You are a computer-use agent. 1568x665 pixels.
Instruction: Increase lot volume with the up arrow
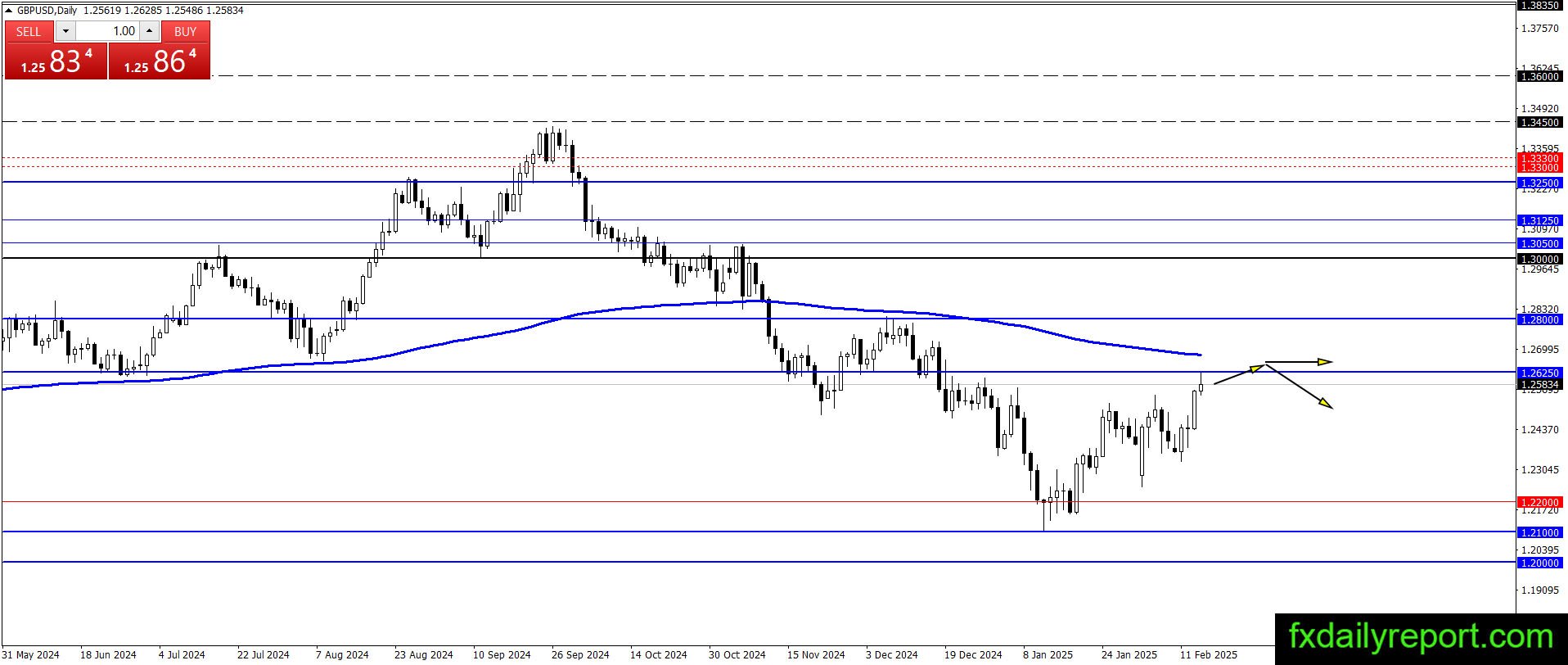point(149,31)
